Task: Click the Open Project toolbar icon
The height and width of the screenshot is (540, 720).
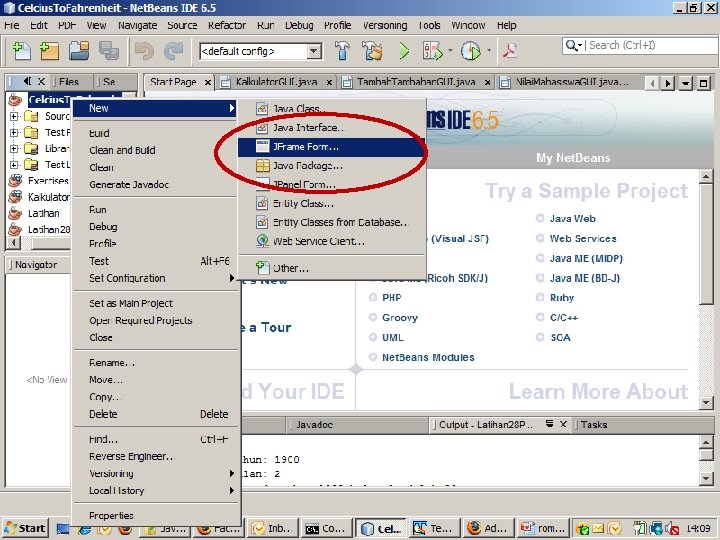Action: click(79, 51)
